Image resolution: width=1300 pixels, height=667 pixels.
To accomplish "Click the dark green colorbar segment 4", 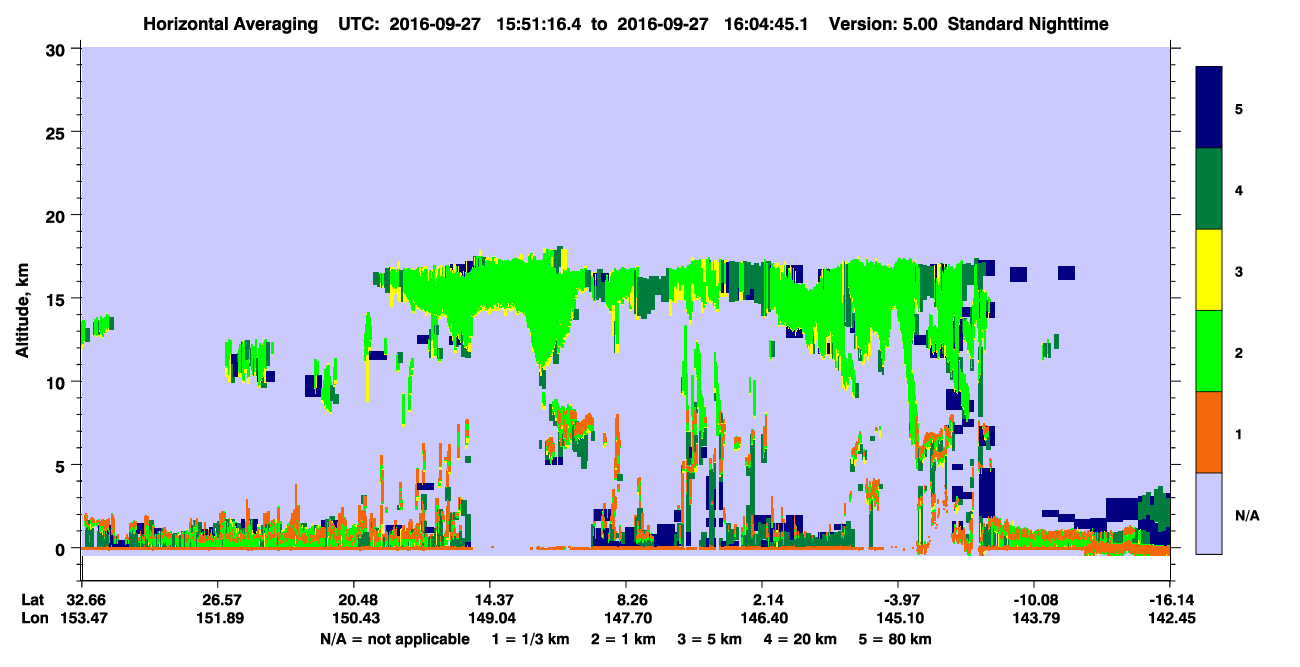I will 1209,189.
